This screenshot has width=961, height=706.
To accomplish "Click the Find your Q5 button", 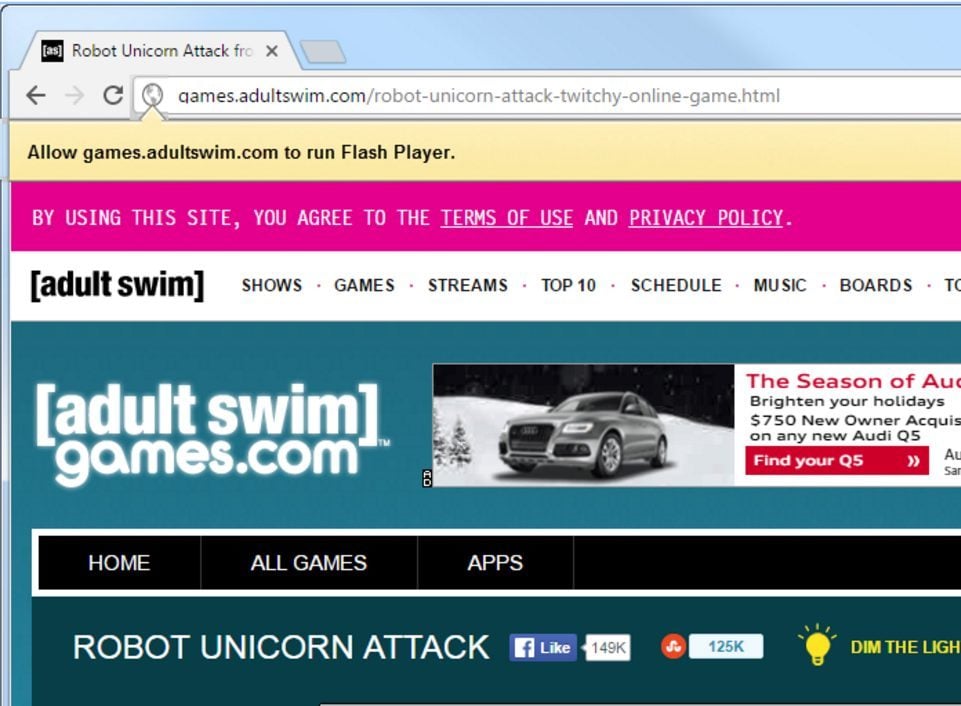I will click(x=837, y=461).
